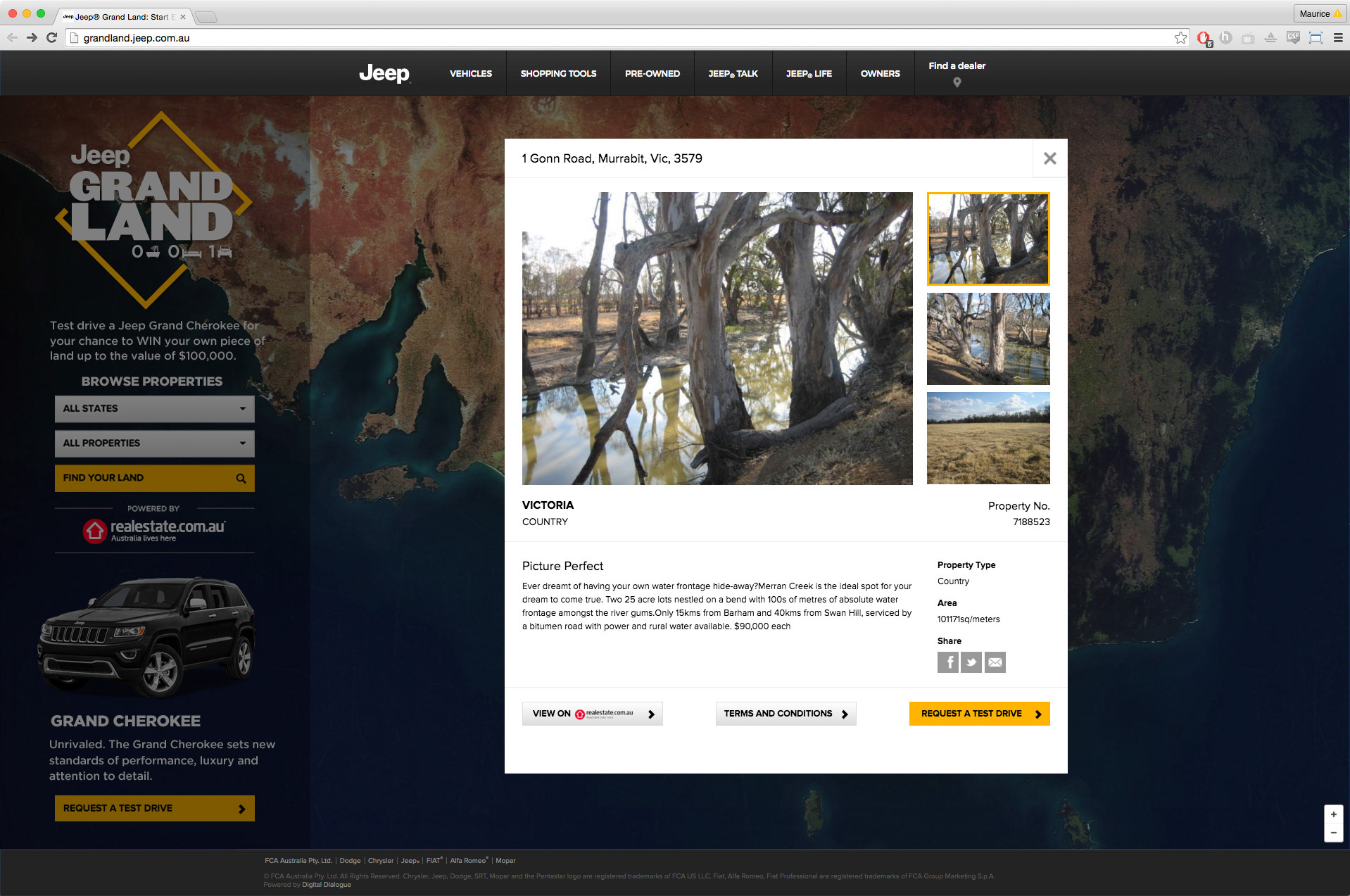Open the JEEP LIFE menu
This screenshot has width=1350, height=896.
809,73
